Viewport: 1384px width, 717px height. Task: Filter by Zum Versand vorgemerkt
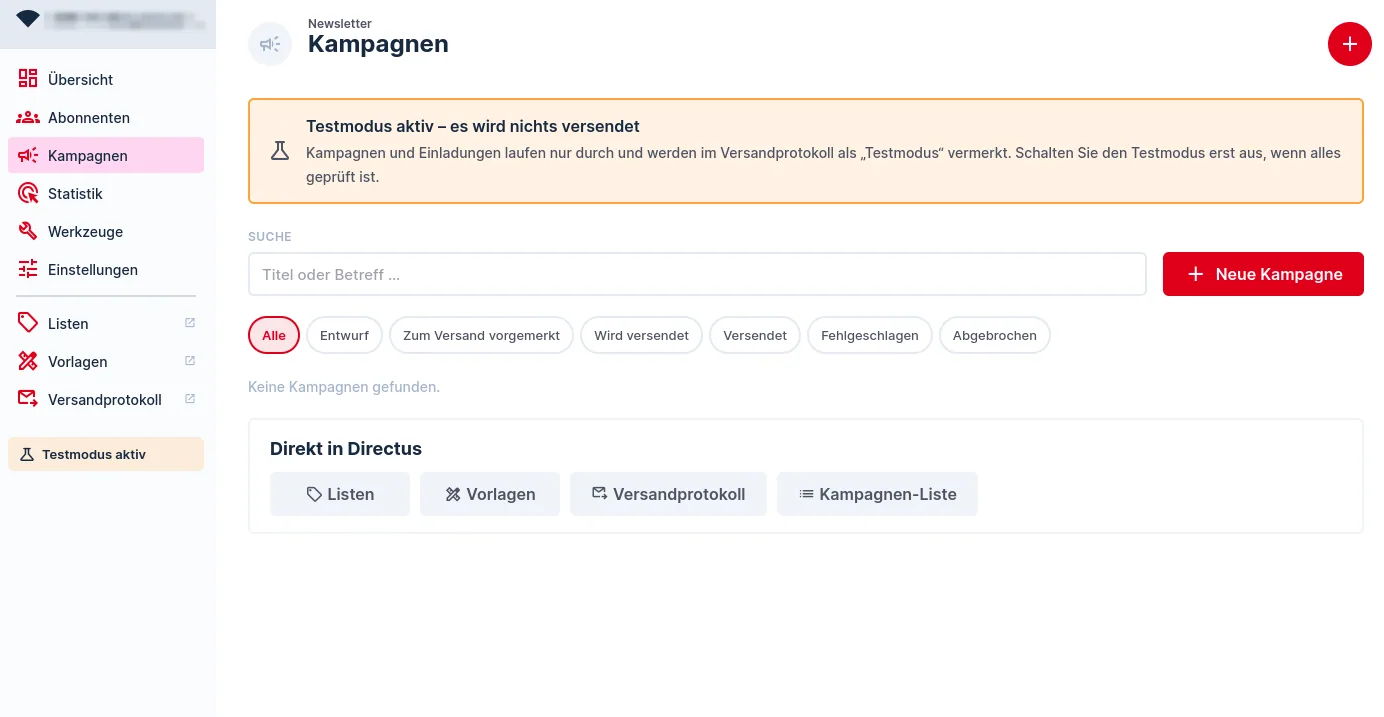(x=481, y=335)
